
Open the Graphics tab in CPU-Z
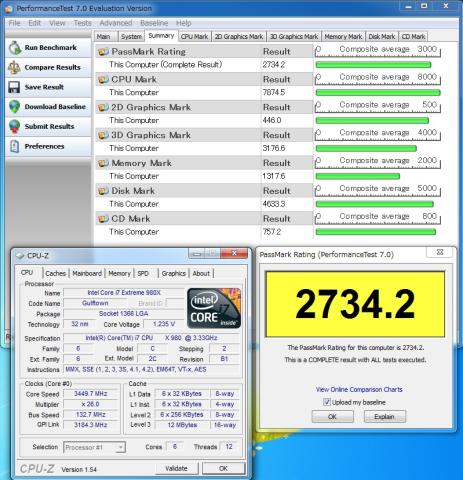[x=173, y=273]
